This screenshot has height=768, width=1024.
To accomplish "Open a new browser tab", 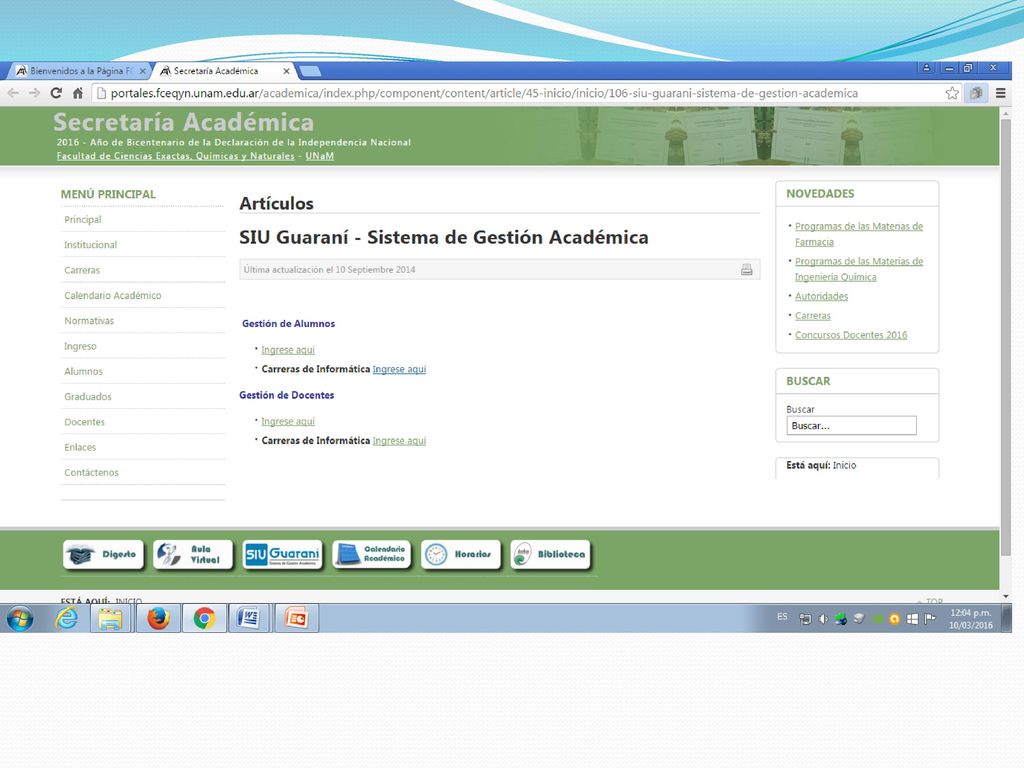I will (x=310, y=71).
